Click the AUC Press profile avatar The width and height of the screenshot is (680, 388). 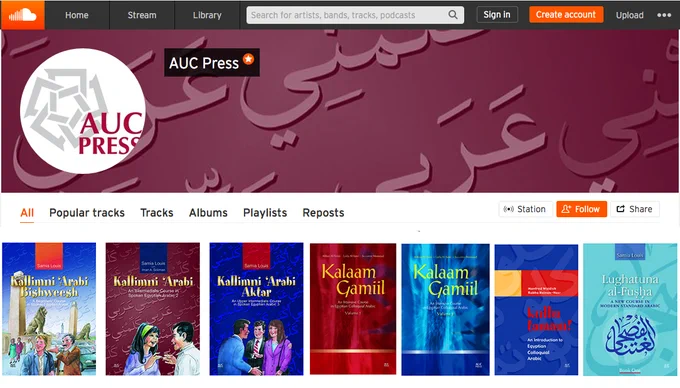[x=83, y=111]
